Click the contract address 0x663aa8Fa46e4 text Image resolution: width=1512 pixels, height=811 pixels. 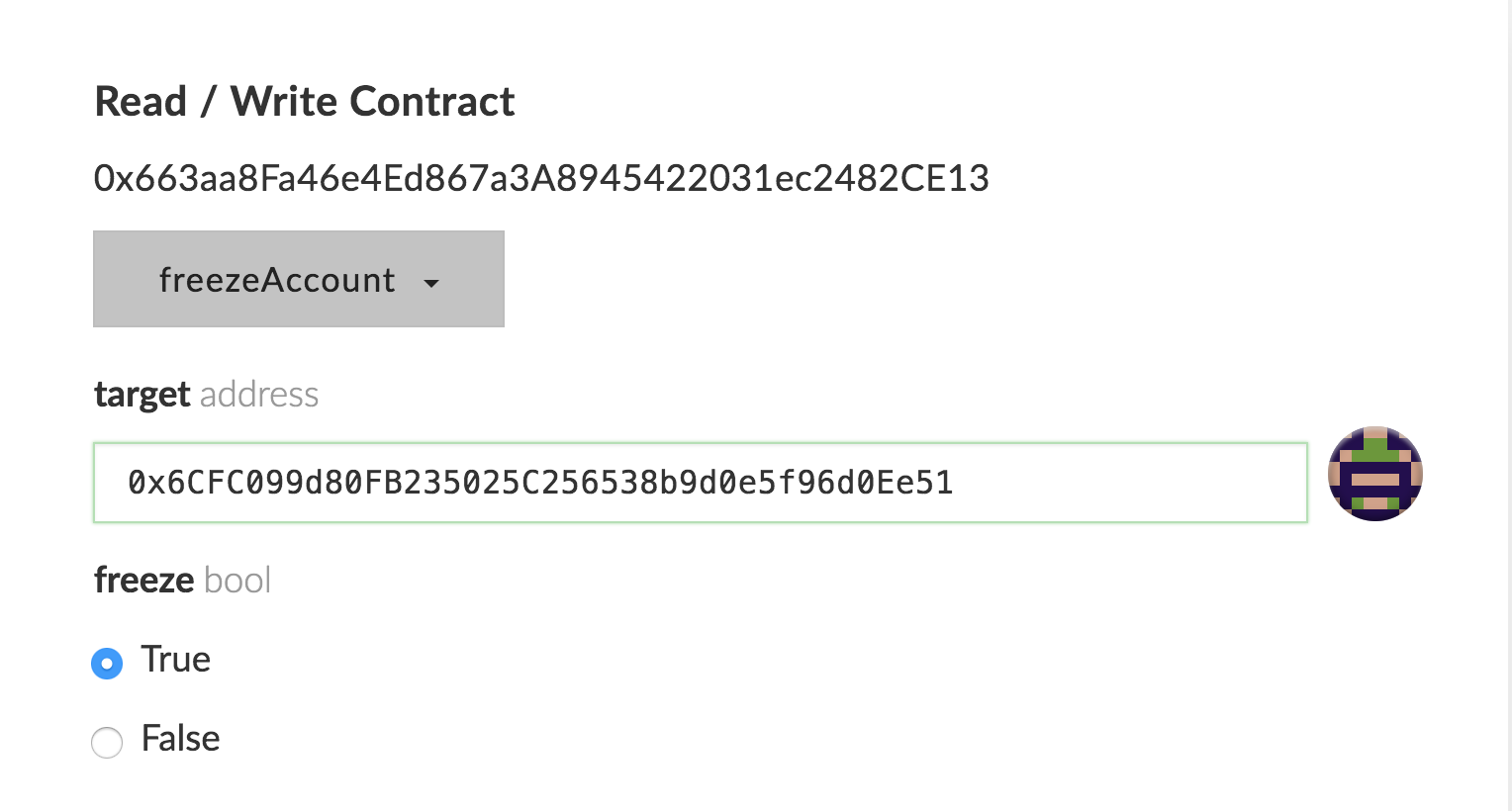point(541,178)
